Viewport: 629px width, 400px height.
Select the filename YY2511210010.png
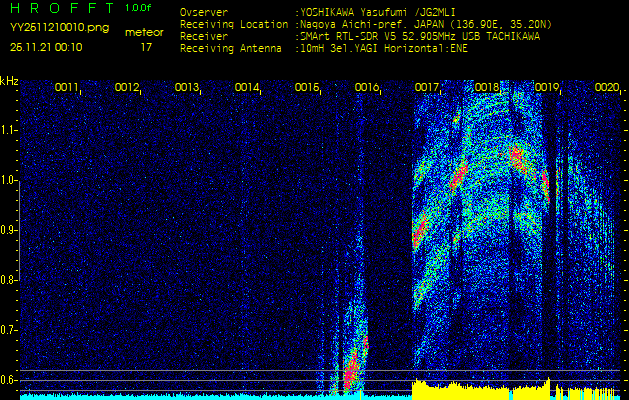pos(59,28)
